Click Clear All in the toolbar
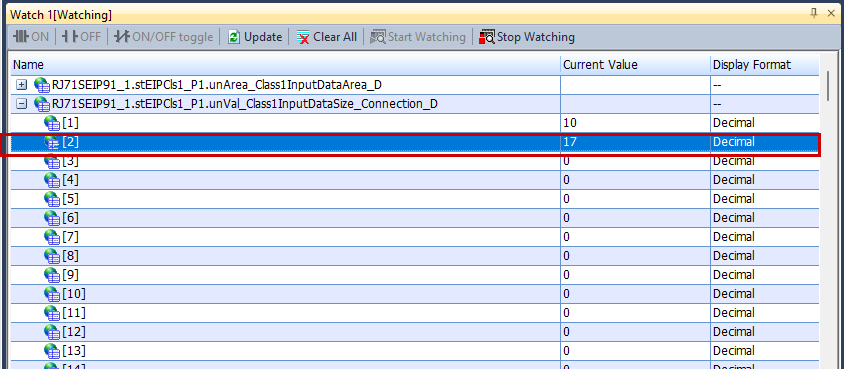Screen dimensions: 844x369 point(327,37)
